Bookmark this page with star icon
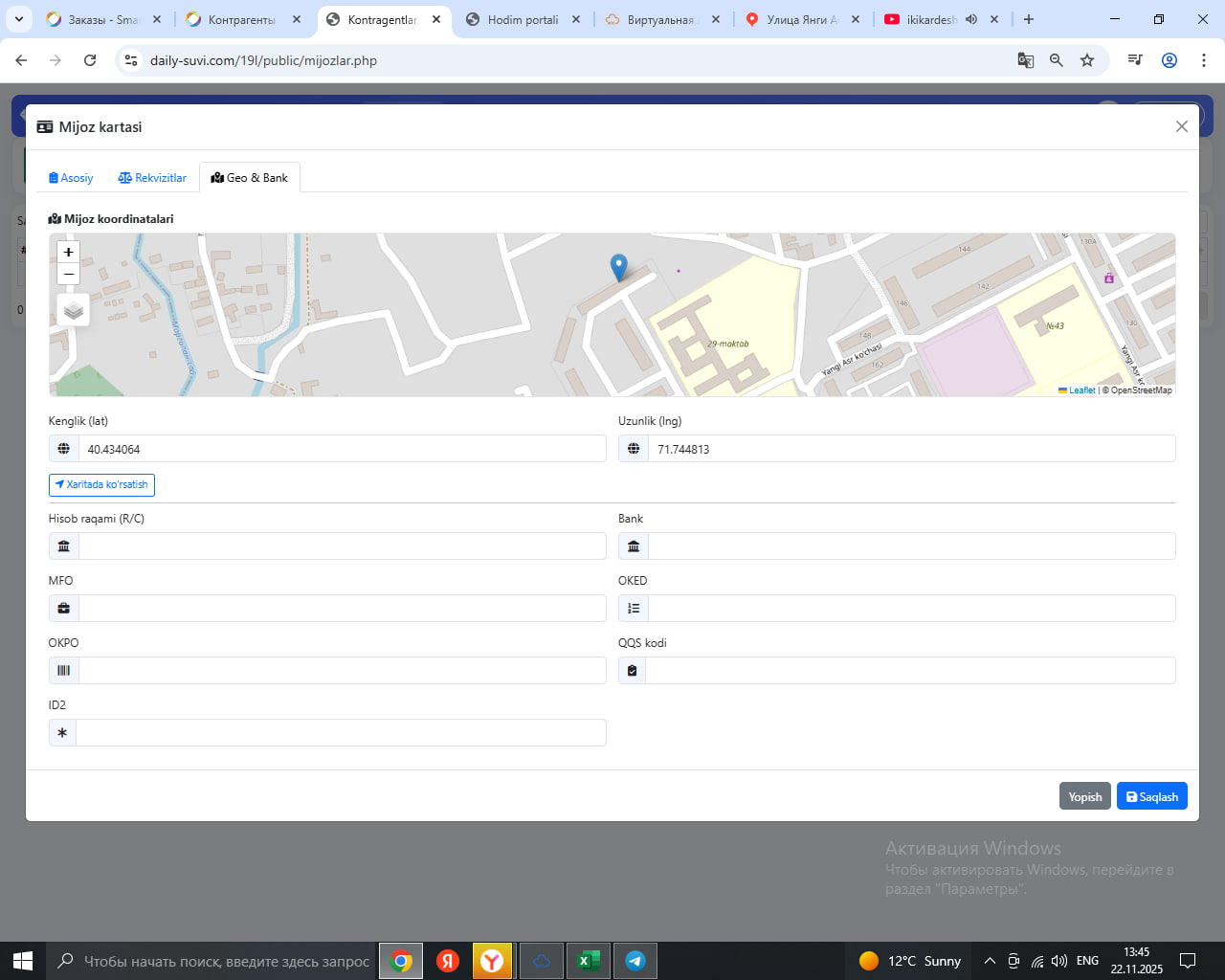 tap(1087, 60)
